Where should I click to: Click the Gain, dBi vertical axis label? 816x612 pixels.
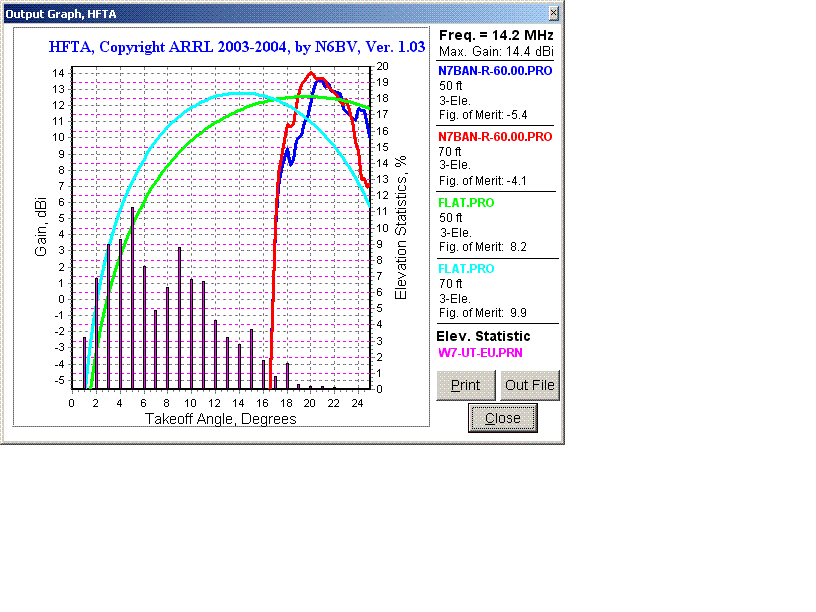(x=42, y=228)
